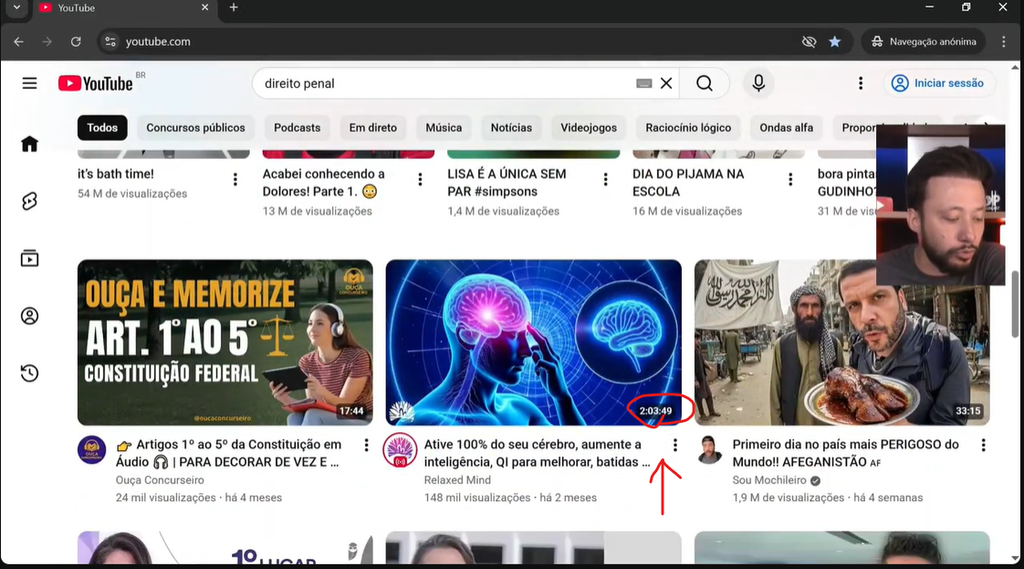Click the search magnifier button

tap(704, 84)
